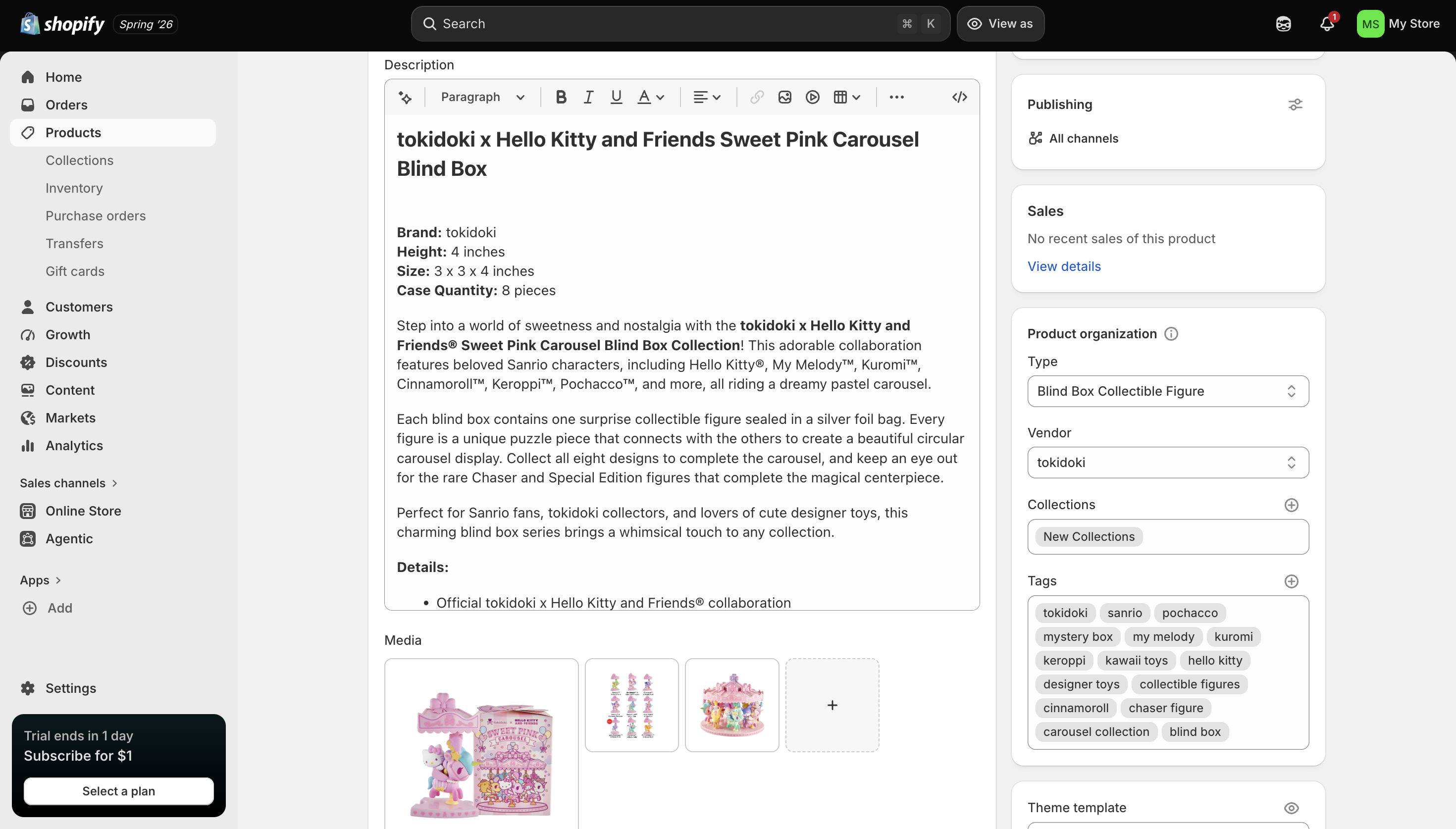Open Growth in the sidebar
The width and height of the screenshot is (1456, 829).
click(x=113, y=335)
